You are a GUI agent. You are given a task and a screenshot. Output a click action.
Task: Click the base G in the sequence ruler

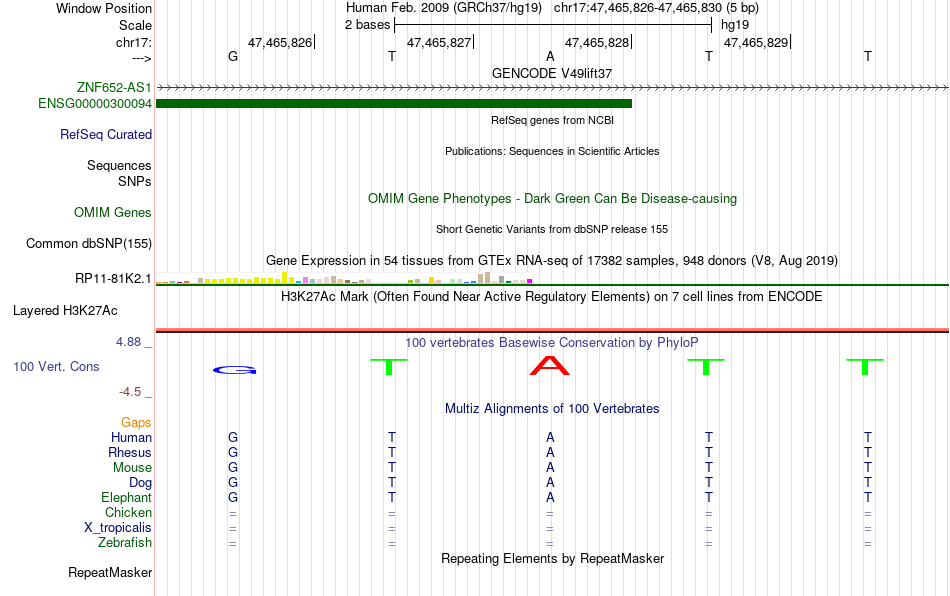[x=233, y=56]
